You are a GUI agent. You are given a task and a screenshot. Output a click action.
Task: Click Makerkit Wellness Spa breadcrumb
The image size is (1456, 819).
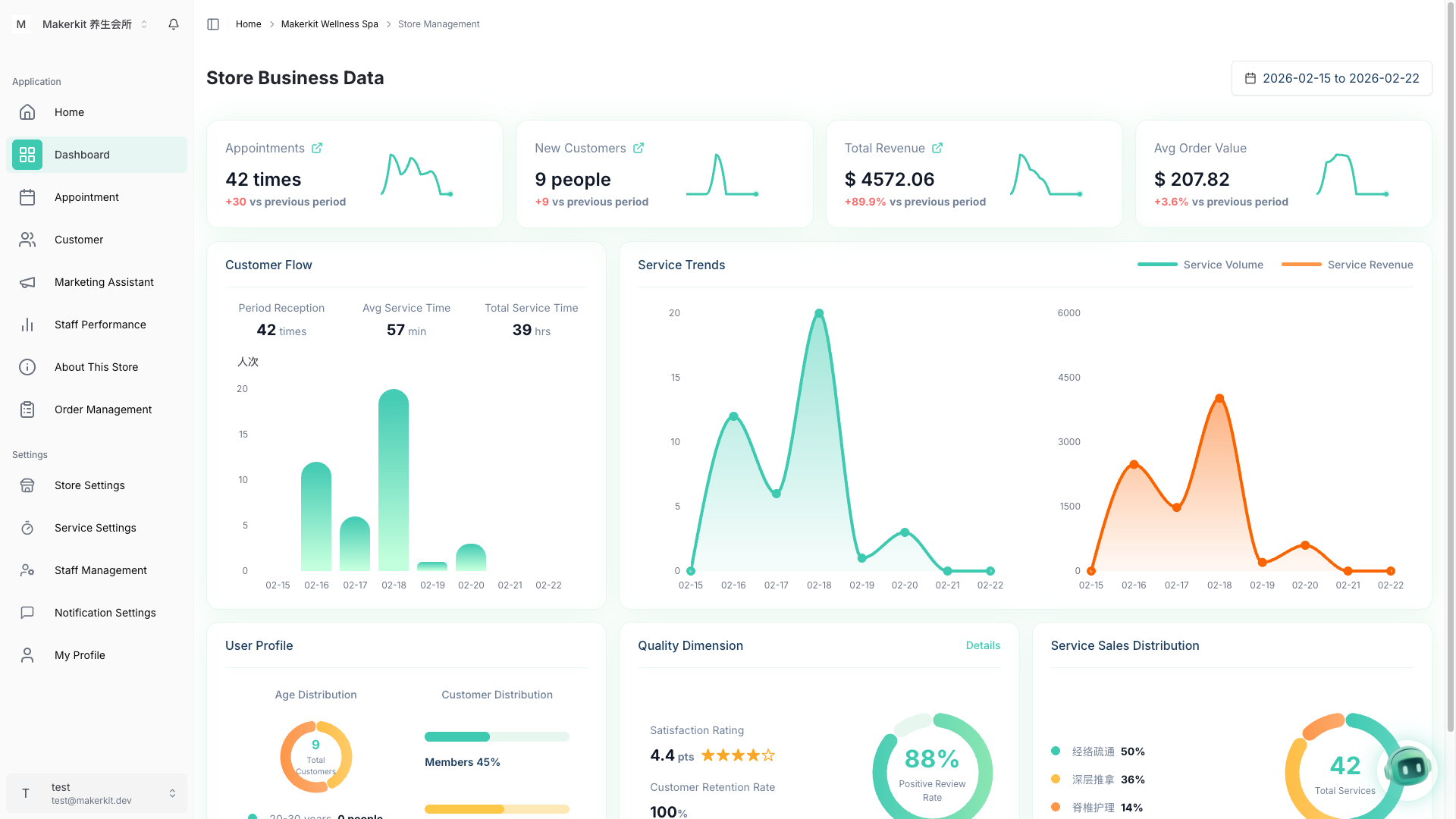coord(329,24)
